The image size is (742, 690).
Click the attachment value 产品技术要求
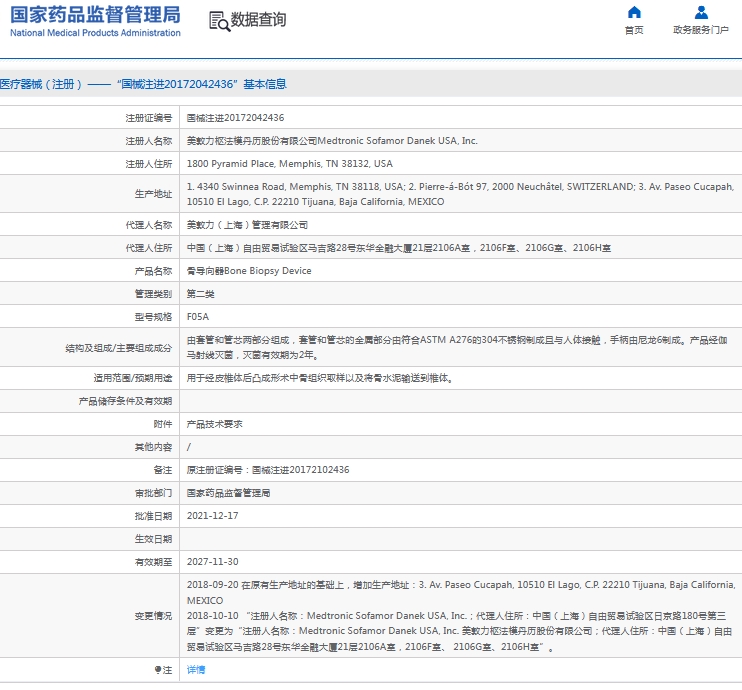click(214, 424)
